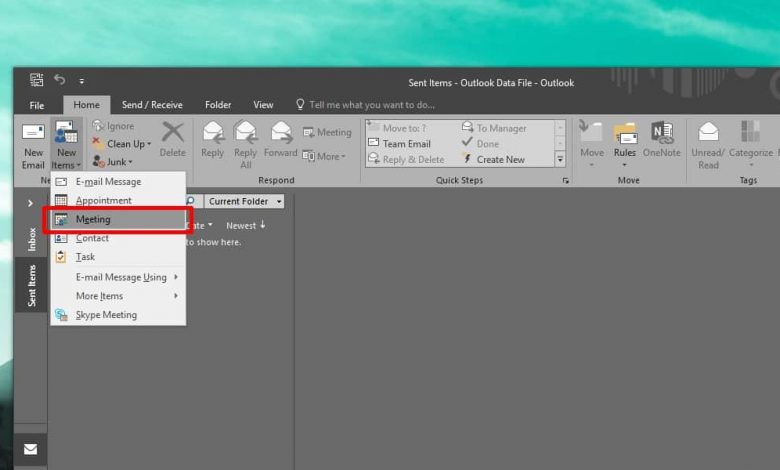The height and width of the screenshot is (470, 780).
Task: Expand the folder pane chevron
Action: pyautogui.click(x=30, y=203)
